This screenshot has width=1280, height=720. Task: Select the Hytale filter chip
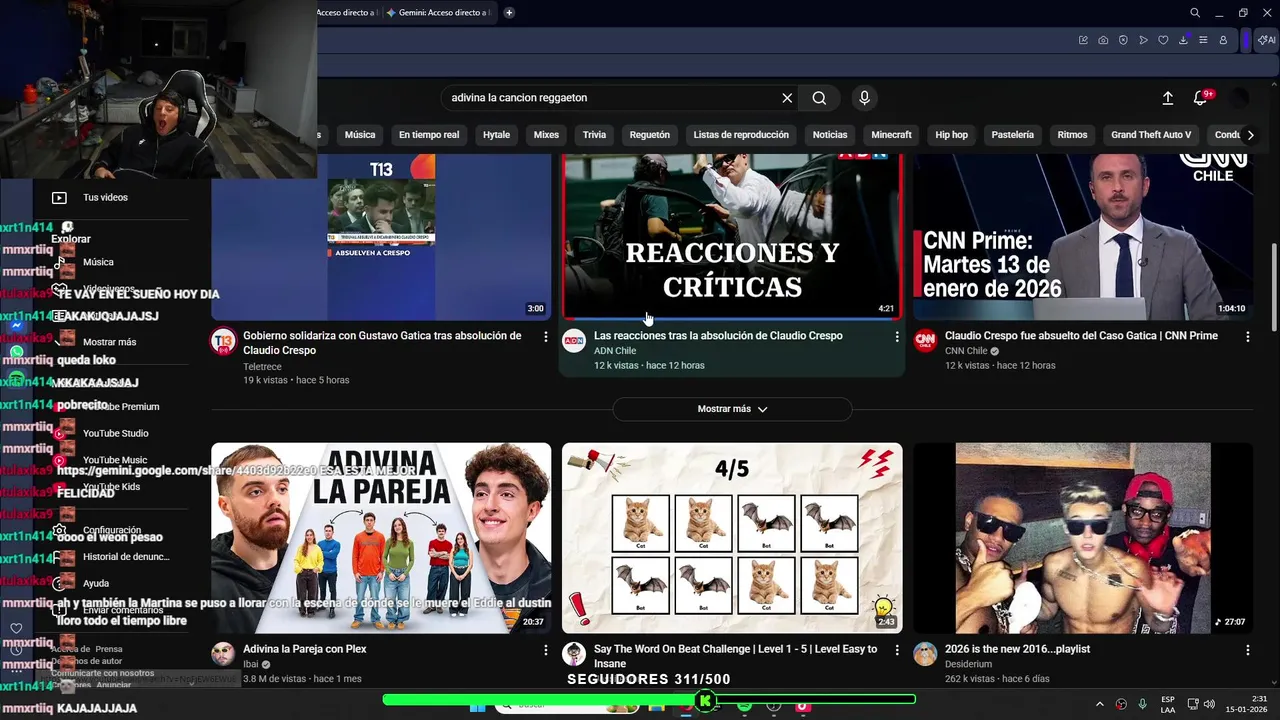(x=496, y=135)
